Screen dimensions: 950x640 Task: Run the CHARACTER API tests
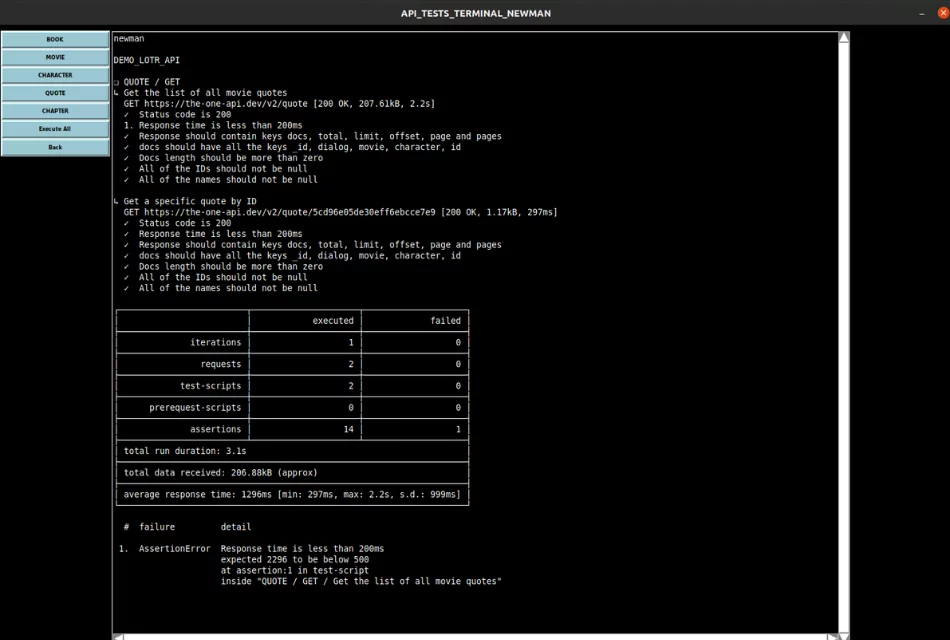55,75
